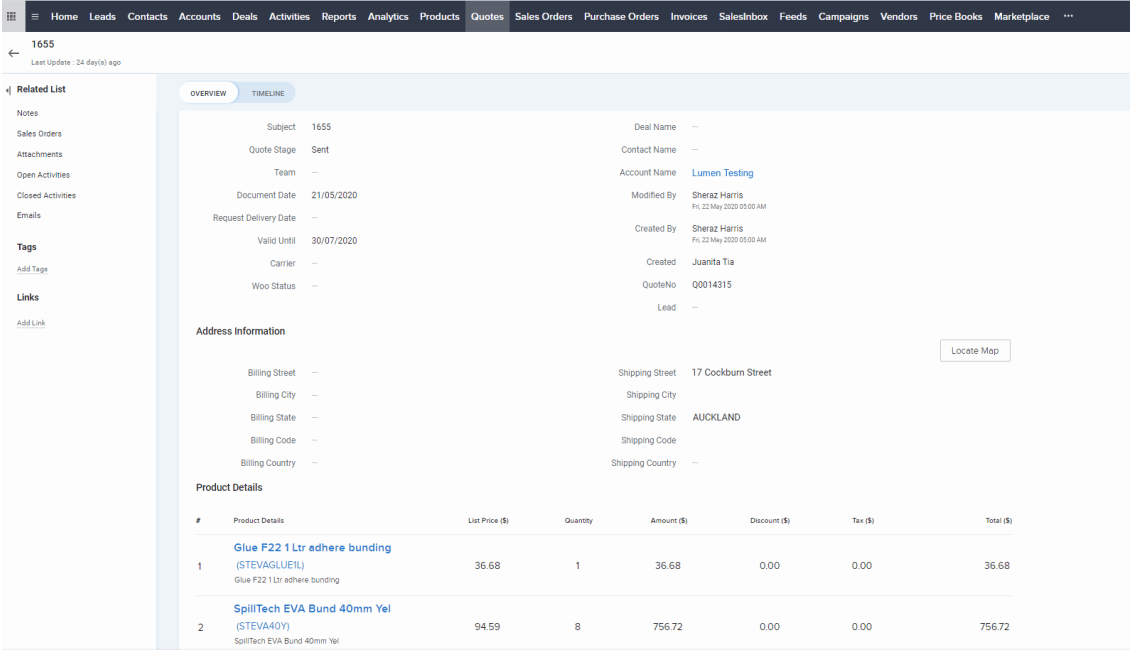Open the more modules ellipsis menu
The width and height of the screenshot is (1136, 656).
tap(1069, 16)
